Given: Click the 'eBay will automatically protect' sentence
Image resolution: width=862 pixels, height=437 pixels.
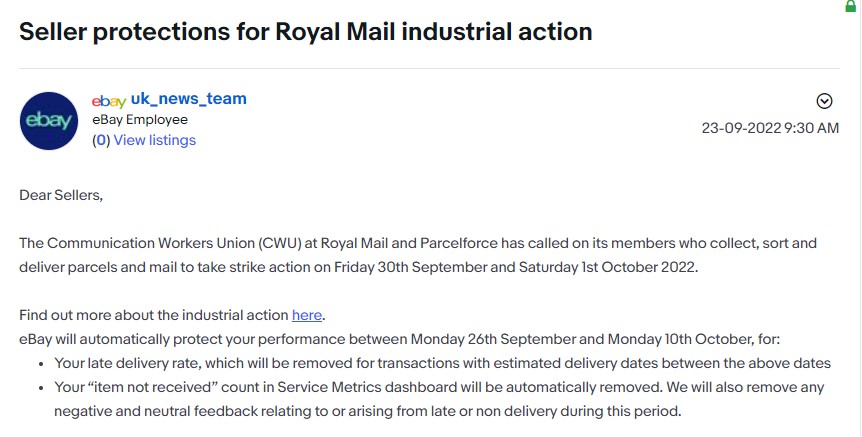Looking at the screenshot, I should click(x=400, y=339).
